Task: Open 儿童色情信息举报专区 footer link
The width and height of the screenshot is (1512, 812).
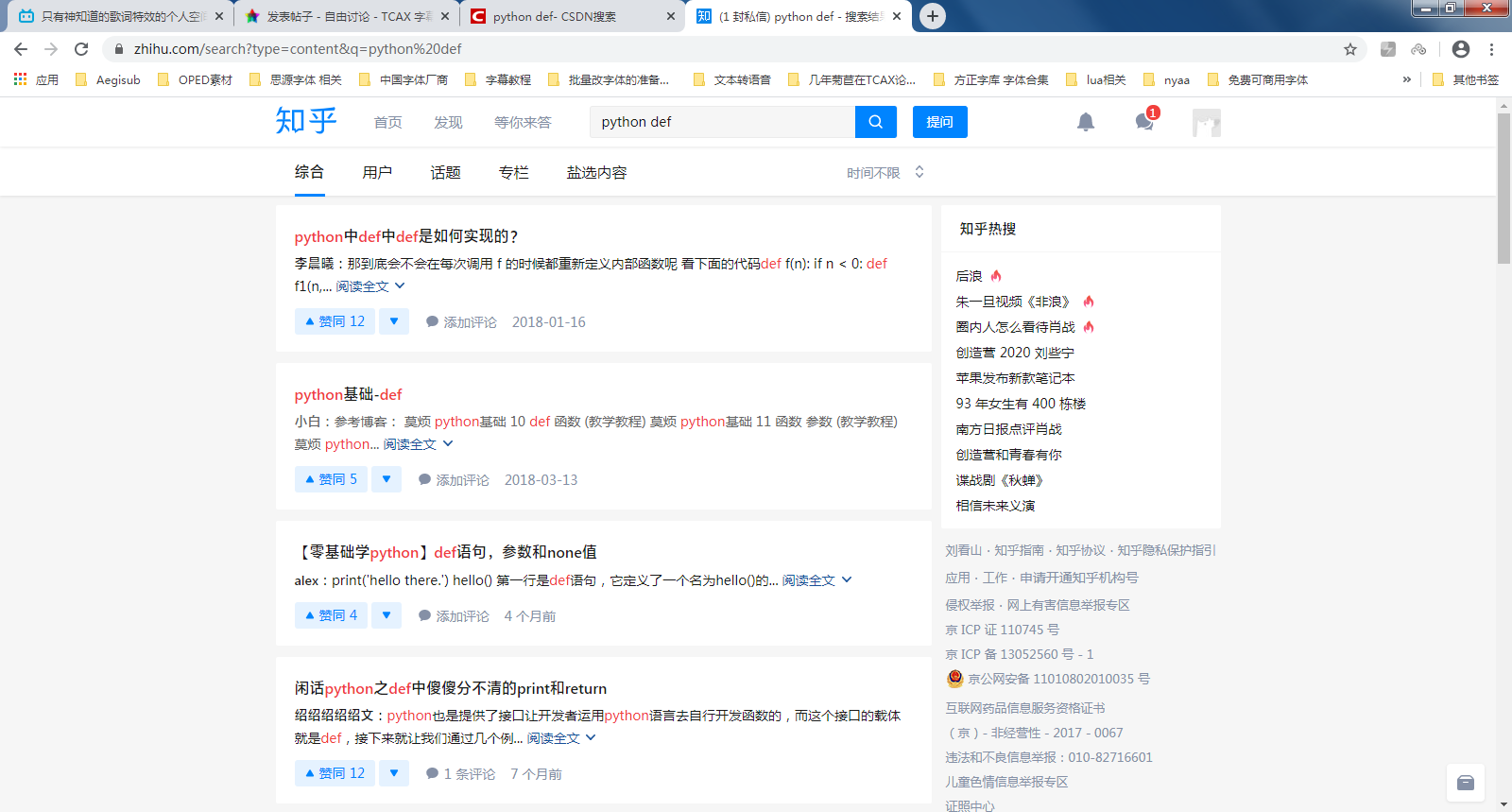Action: (x=1006, y=782)
